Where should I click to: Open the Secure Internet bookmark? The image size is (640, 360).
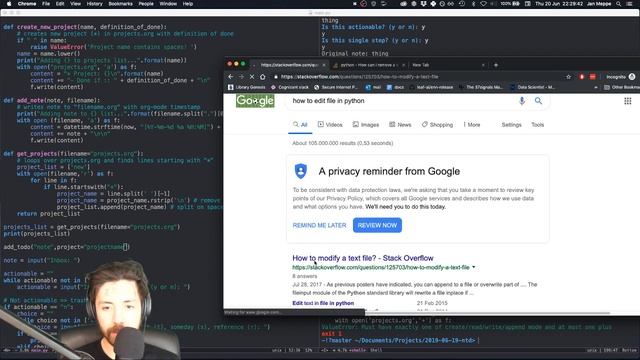(336, 87)
